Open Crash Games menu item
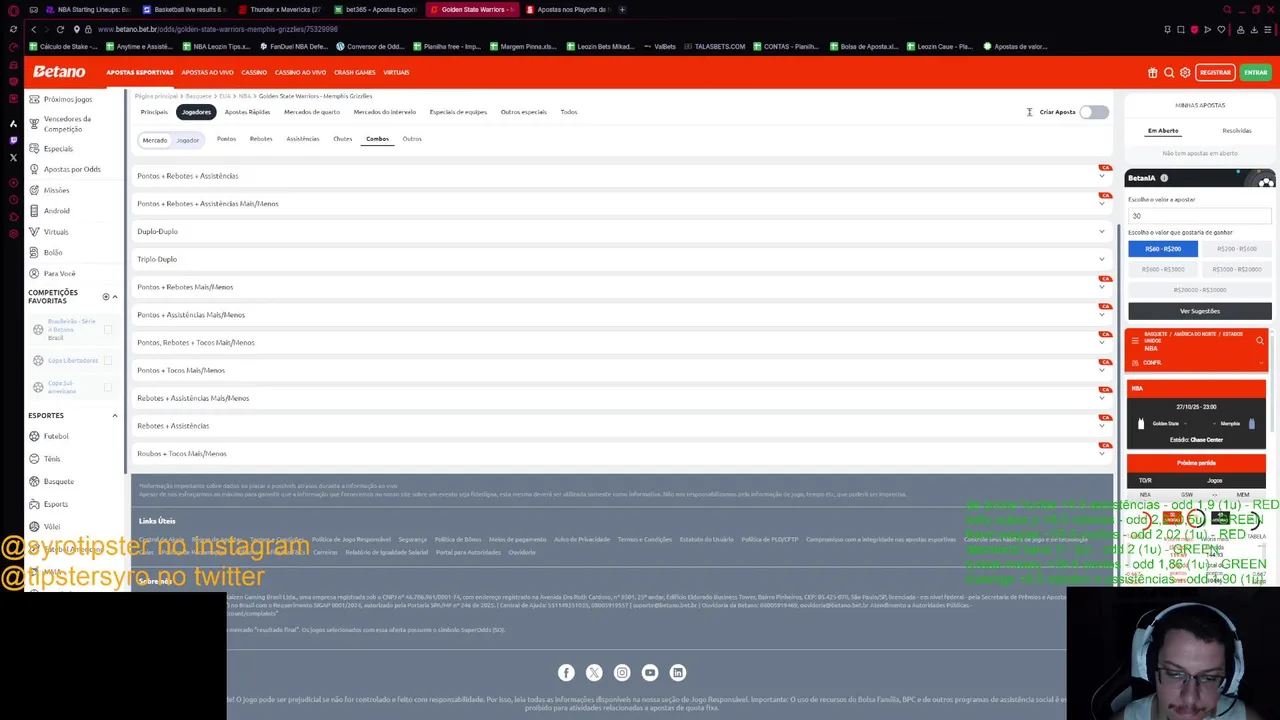The height and width of the screenshot is (720, 1280). pos(355,72)
